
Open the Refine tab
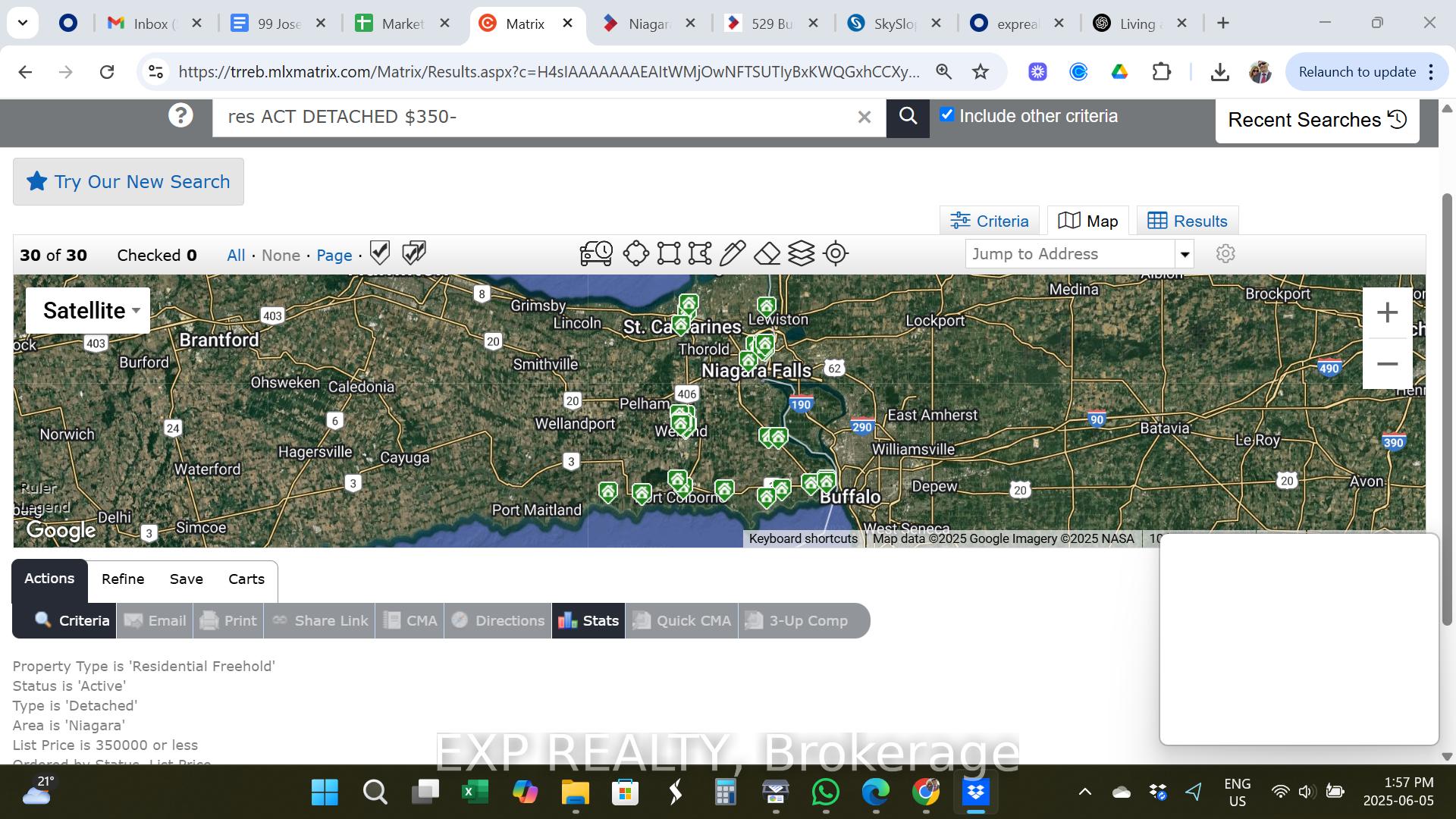(x=123, y=579)
